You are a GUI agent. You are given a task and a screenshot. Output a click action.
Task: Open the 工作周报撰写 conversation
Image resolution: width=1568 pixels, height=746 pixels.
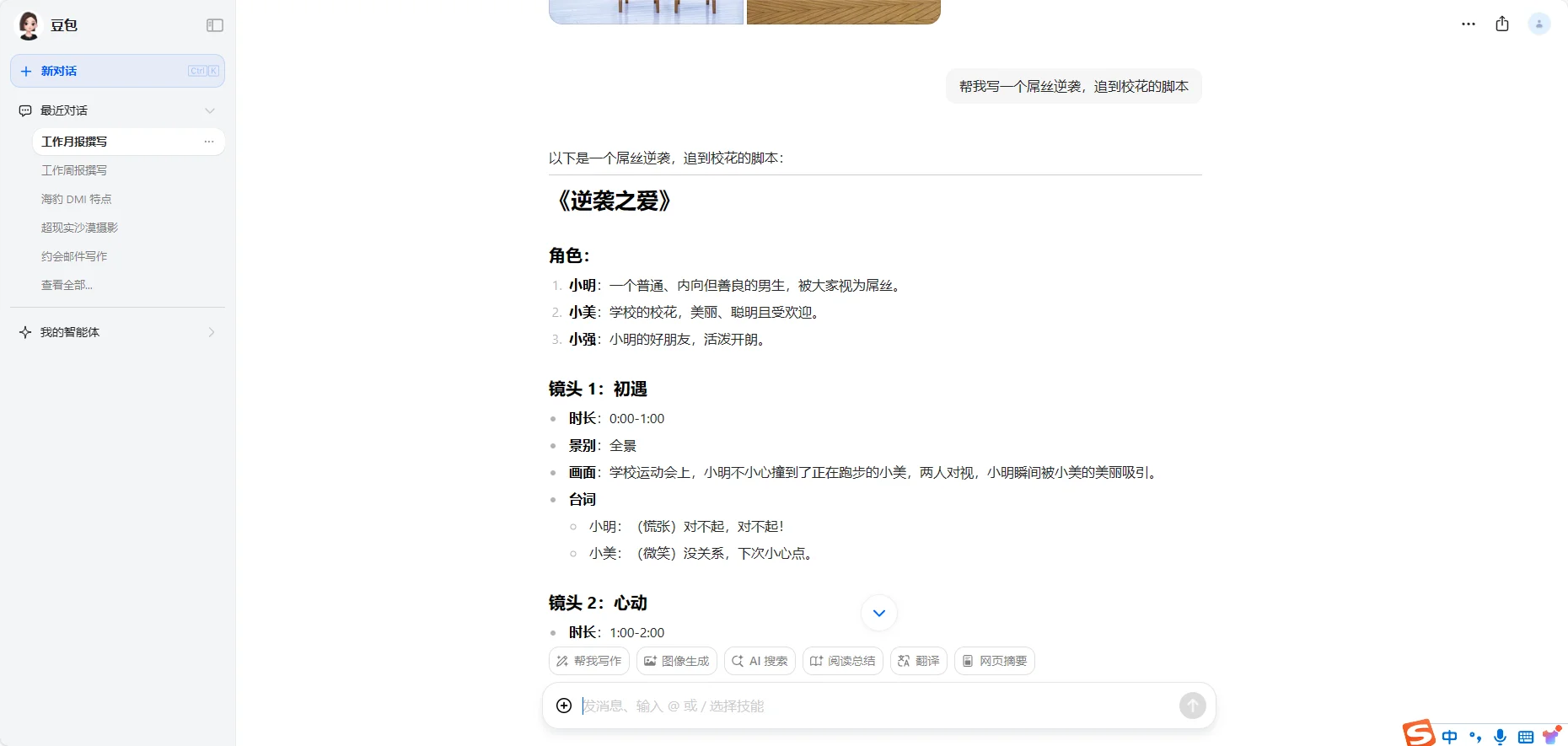74,170
